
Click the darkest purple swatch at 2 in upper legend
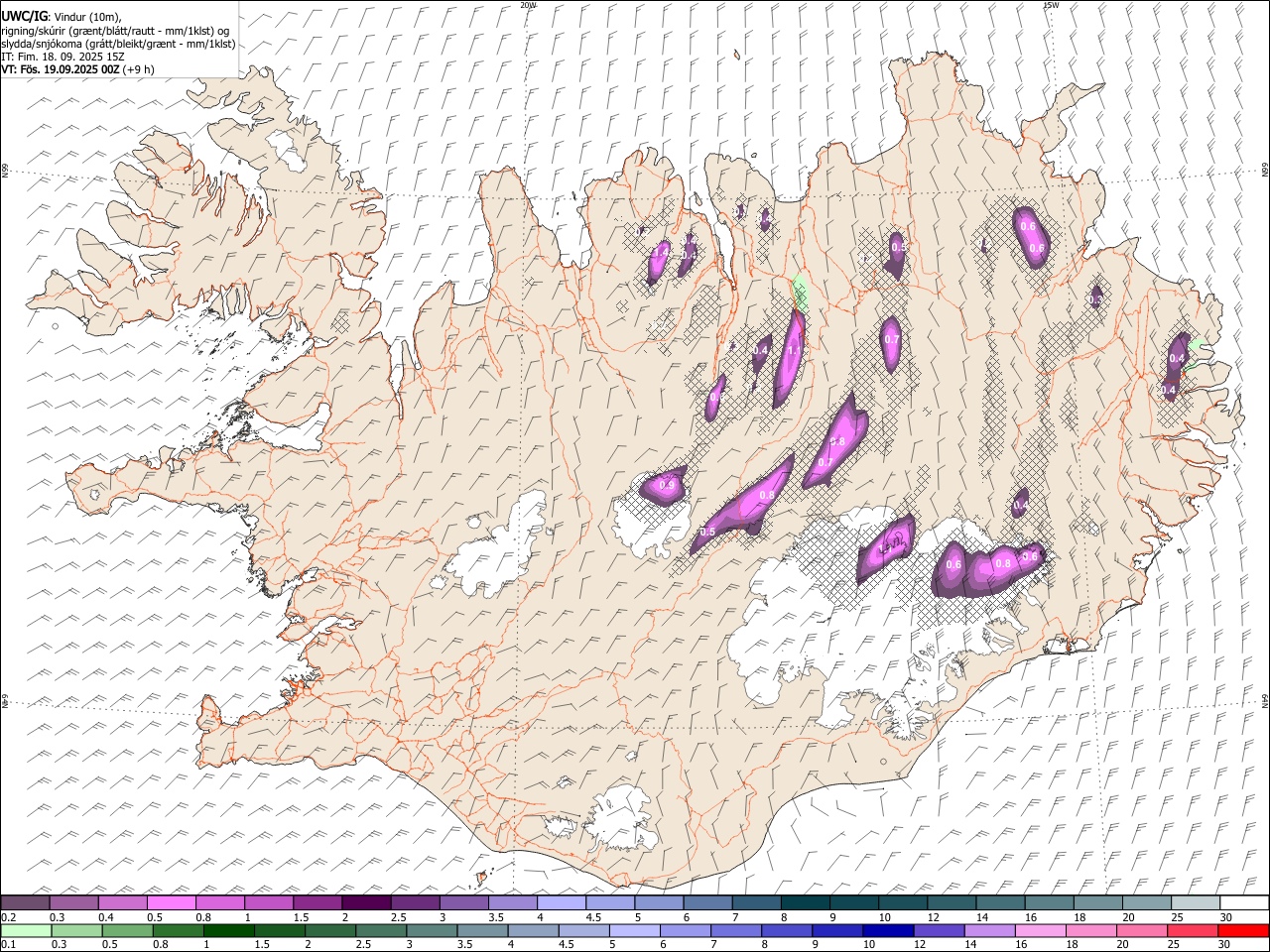(x=366, y=903)
